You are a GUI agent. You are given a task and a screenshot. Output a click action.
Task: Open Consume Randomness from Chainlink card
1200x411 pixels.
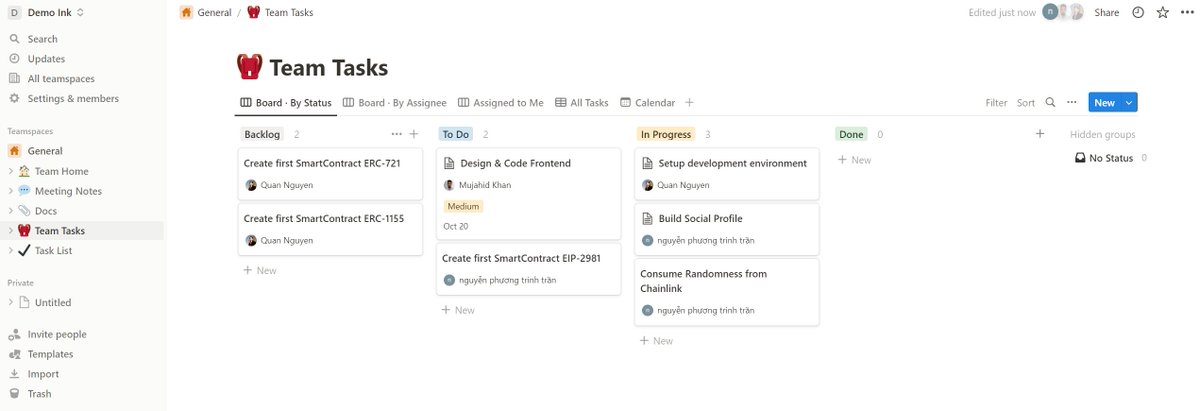(726, 292)
